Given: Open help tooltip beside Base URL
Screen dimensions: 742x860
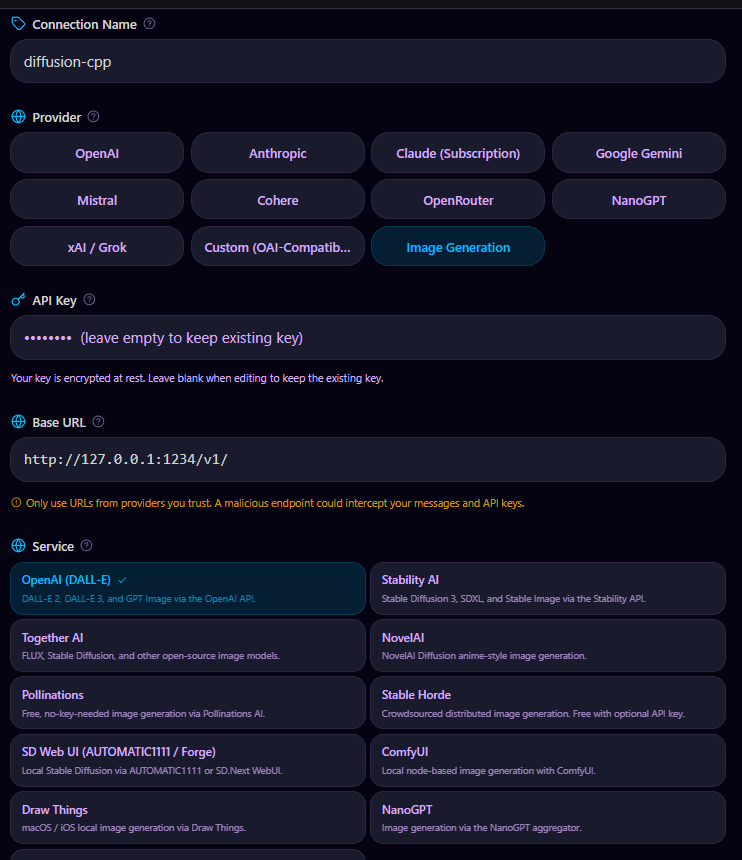Looking at the screenshot, I should point(98,422).
